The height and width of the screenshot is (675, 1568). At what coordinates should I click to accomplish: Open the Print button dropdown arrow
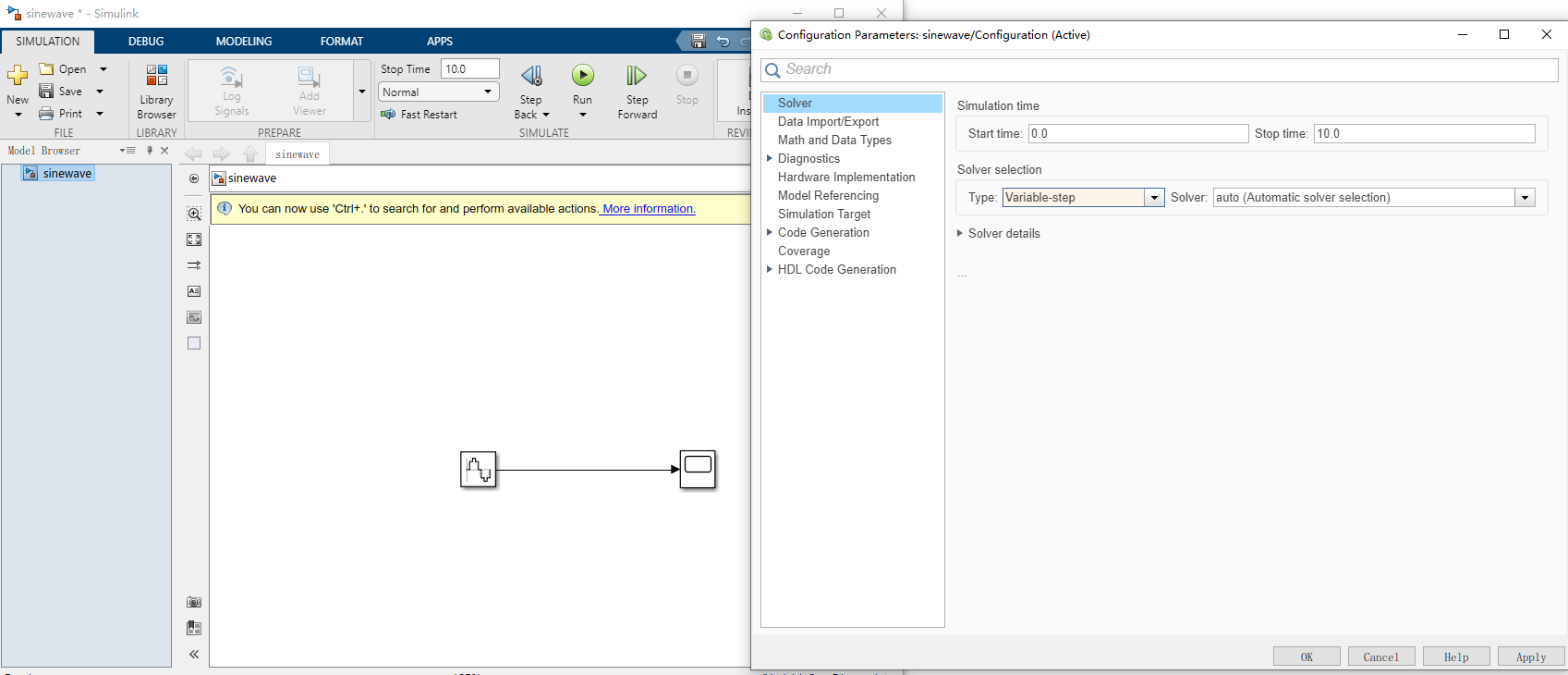100,114
